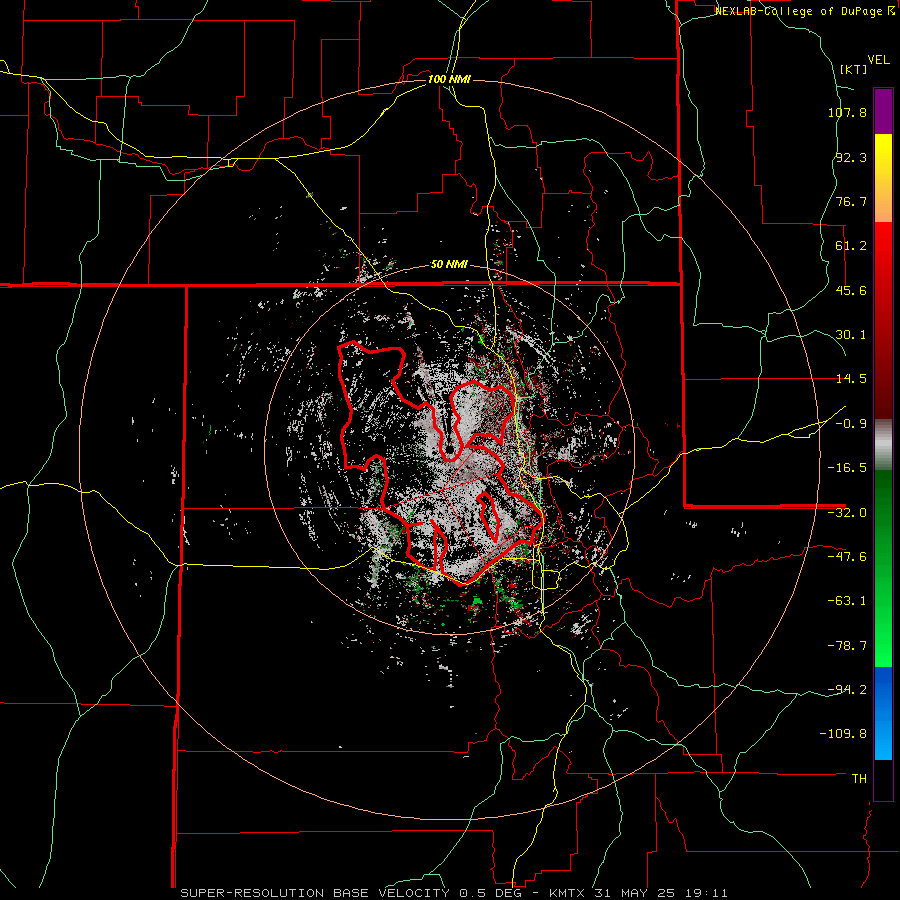Pick the gray near-zero segment of the color bar
This screenshot has height=900, width=900.
pyautogui.click(x=883, y=444)
